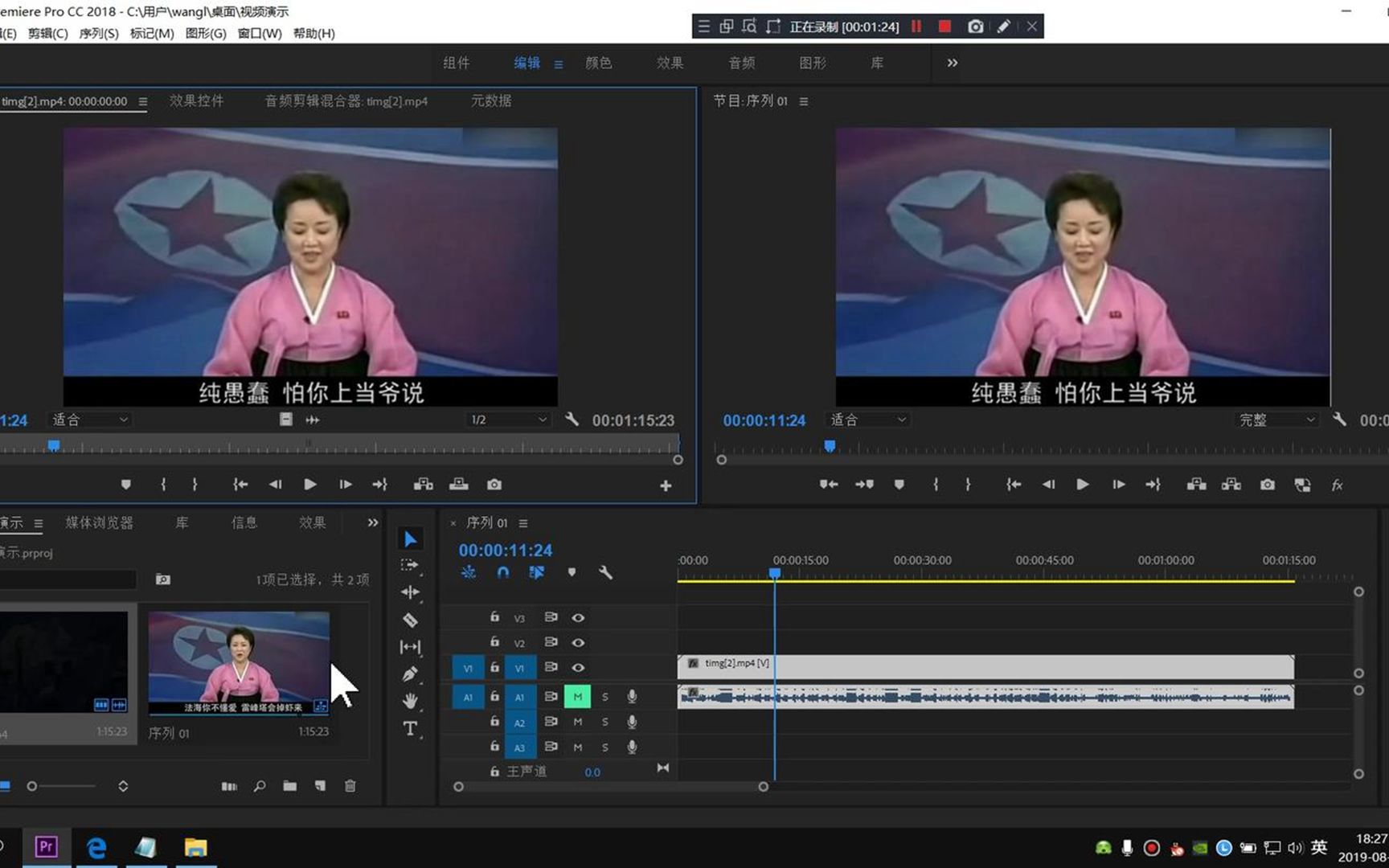The image size is (1389, 868).
Task: Delete selected item with trash icon
Action: point(350,786)
